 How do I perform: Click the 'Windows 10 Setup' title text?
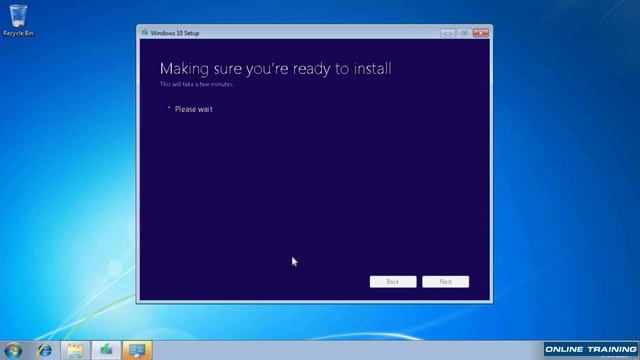tap(175, 33)
